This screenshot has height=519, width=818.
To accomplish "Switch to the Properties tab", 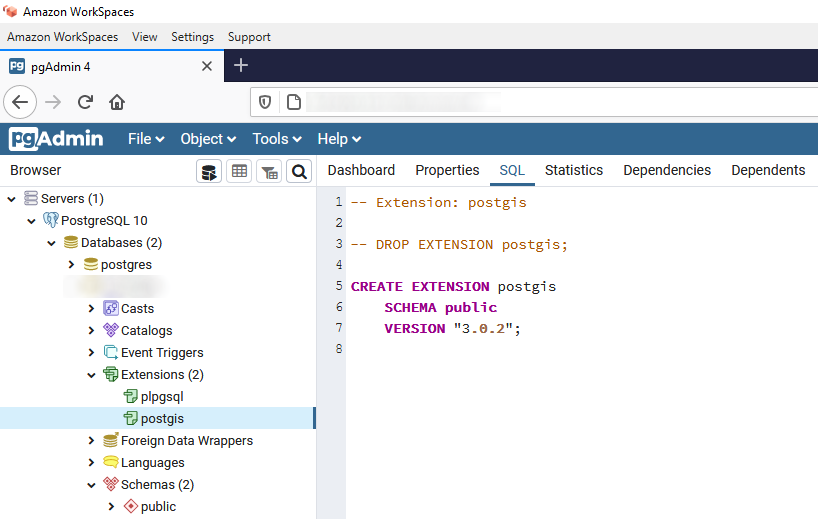I will click(447, 170).
